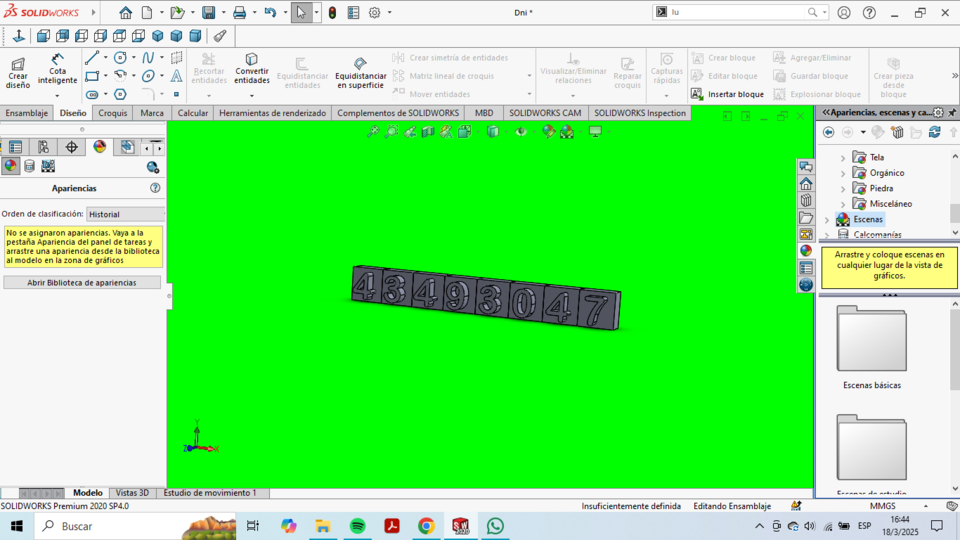Open the Options gear icon
Screen dimensions: 960x540
[x=375, y=12]
